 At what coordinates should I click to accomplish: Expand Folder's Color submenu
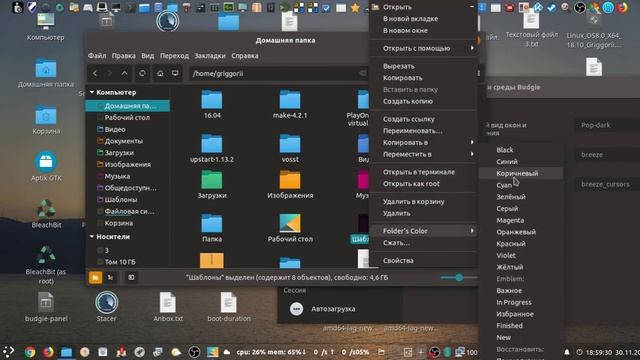(423, 231)
